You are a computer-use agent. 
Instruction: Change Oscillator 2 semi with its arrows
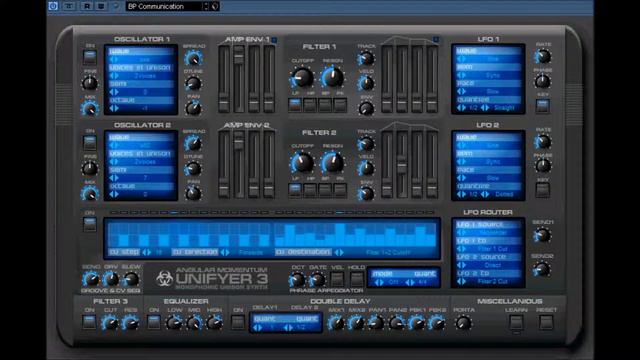pyautogui.click(x=114, y=178)
